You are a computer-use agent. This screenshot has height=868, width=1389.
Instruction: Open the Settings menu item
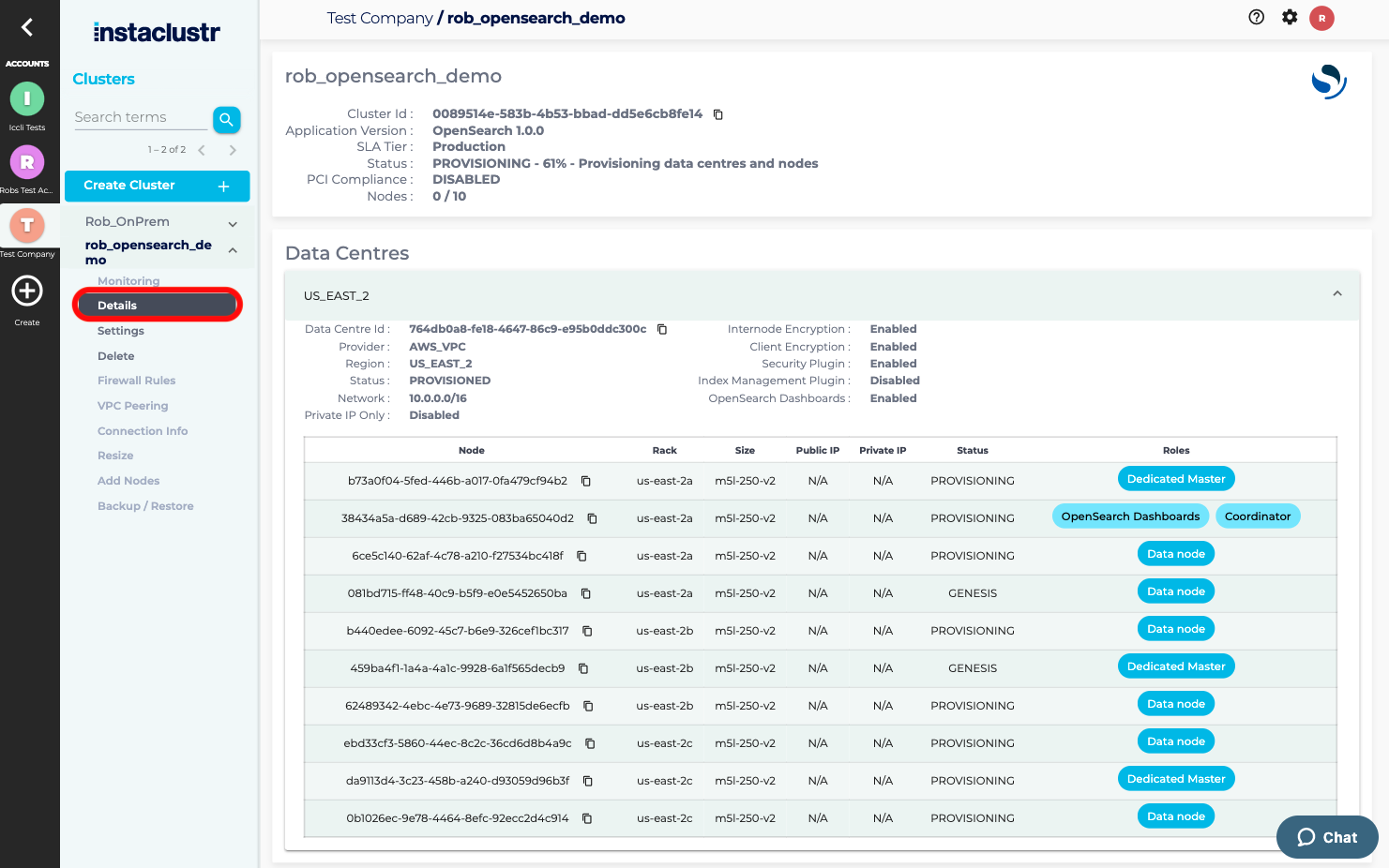point(121,331)
